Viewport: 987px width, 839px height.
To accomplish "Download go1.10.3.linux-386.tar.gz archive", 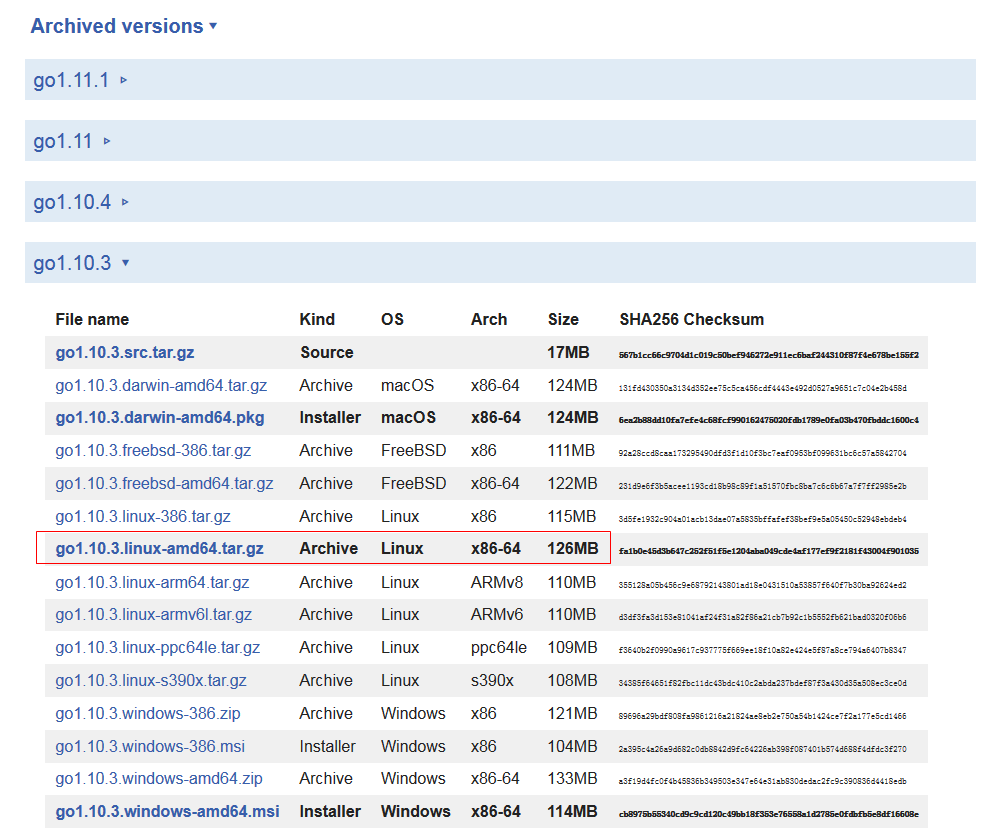I will pyautogui.click(x=143, y=516).
